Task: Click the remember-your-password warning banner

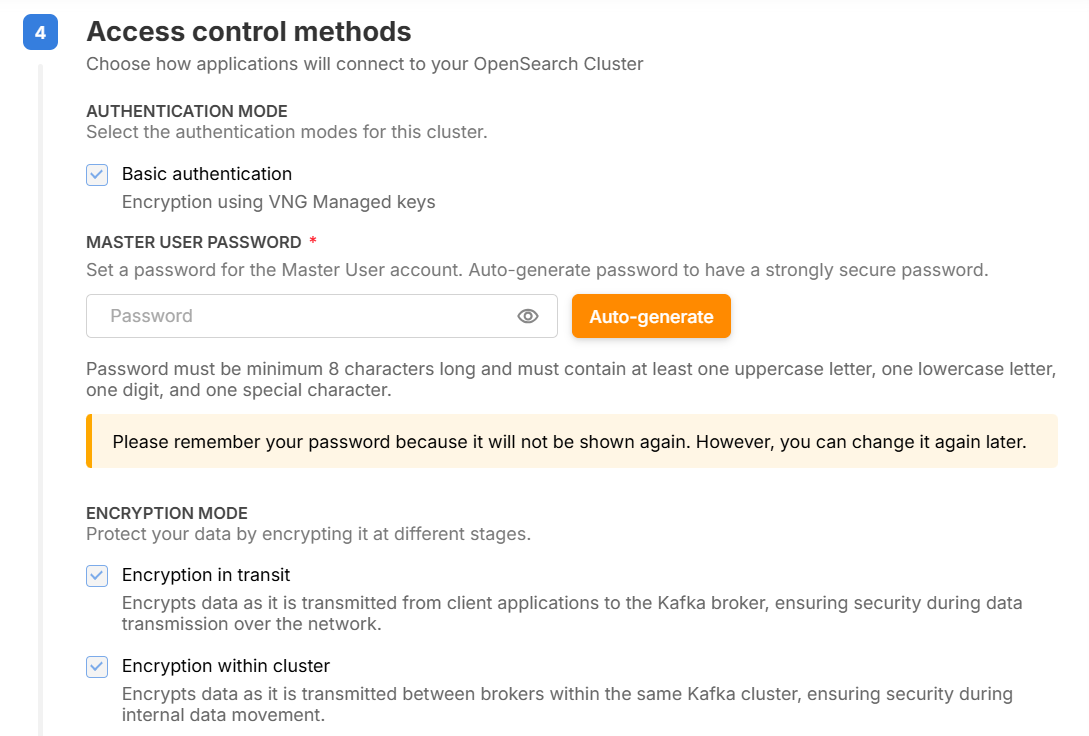Action: click(x=569, y=442)
